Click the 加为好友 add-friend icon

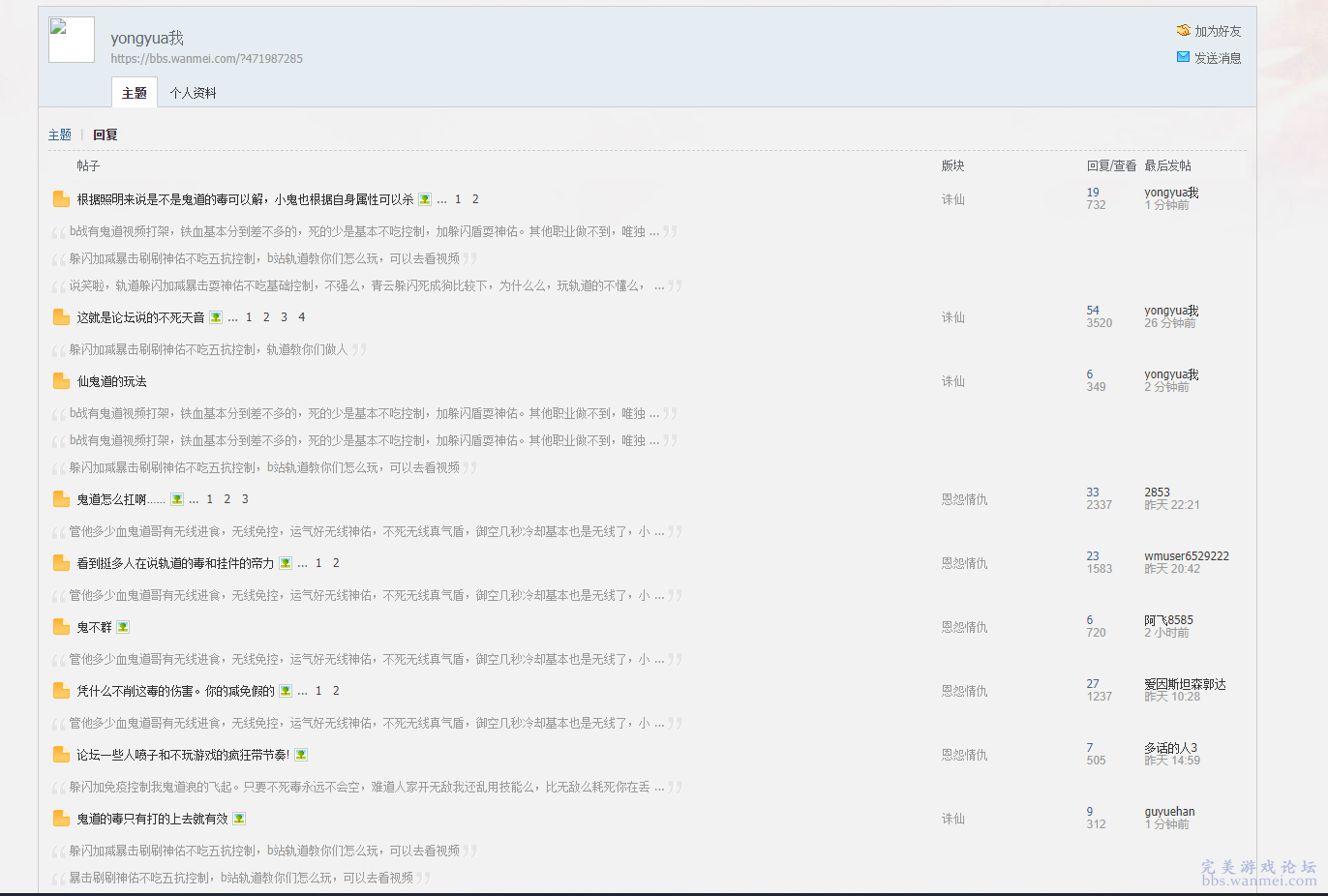[x=1183, y=31]
